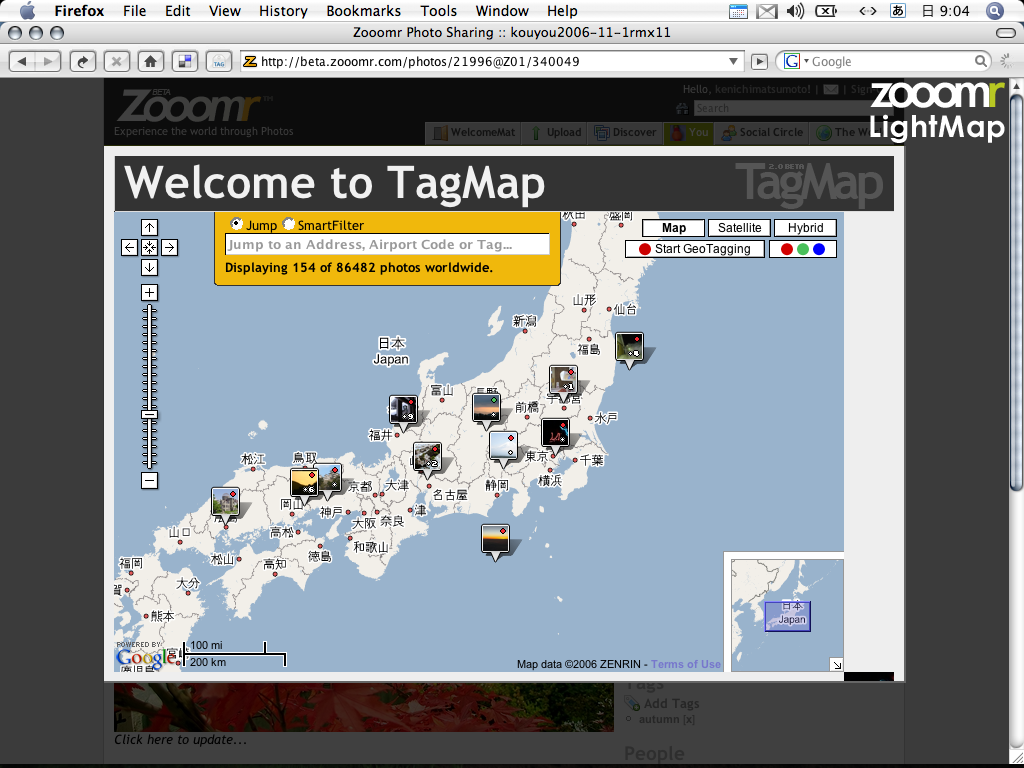Click the Upload tab on Zooomr

coord(557,133)
